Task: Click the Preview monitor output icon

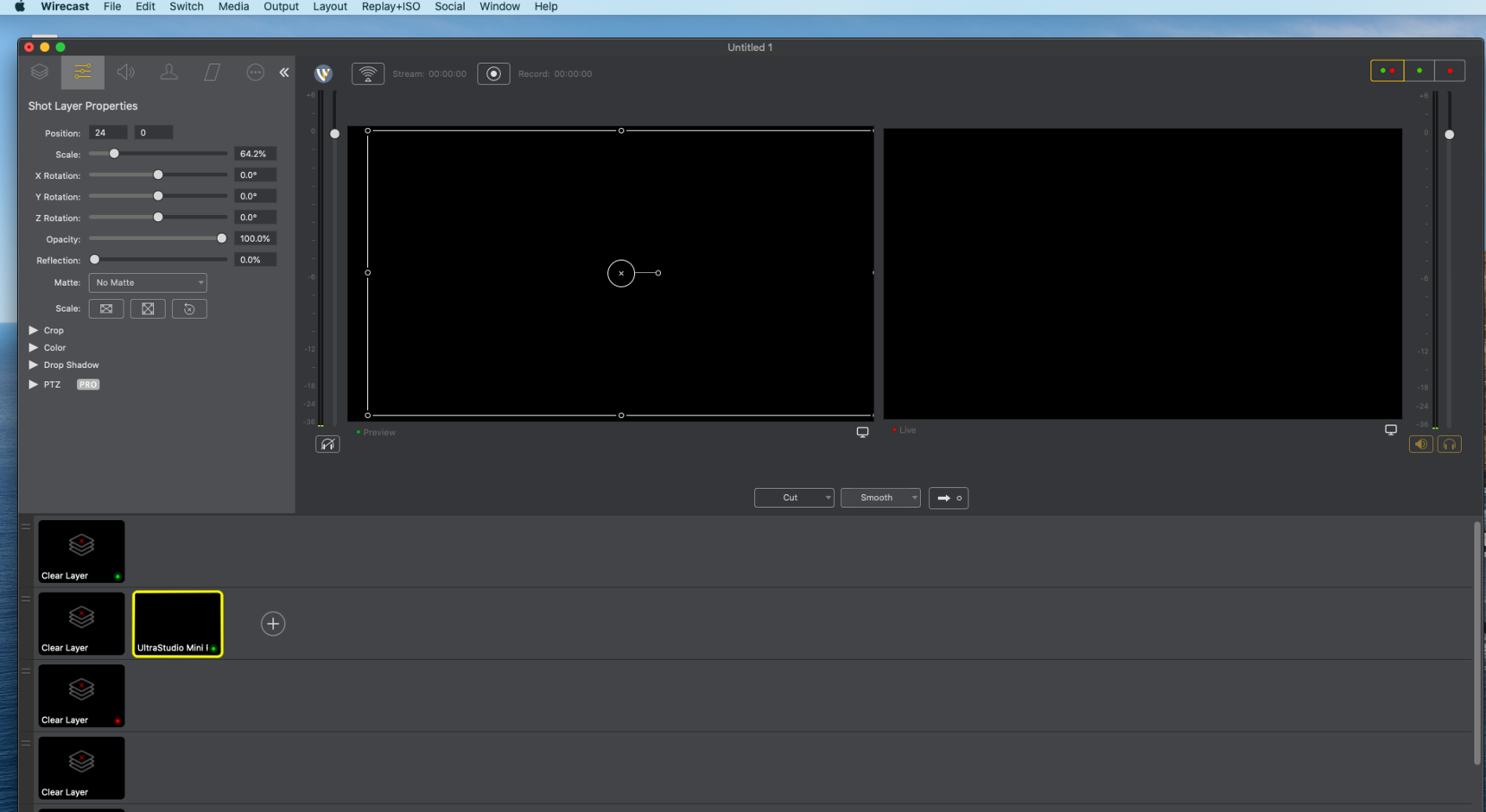Action: tap(862, 432)
